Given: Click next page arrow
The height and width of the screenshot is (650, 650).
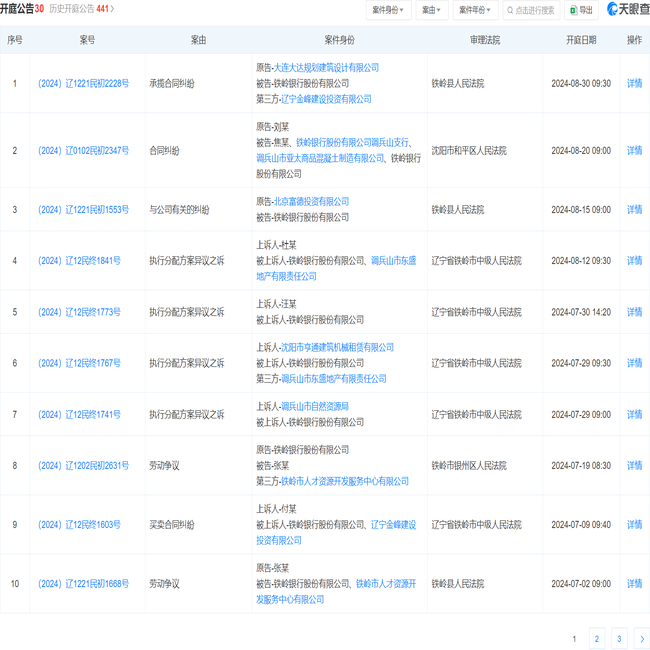Looking at the screenshot, I should pos(642,639).
